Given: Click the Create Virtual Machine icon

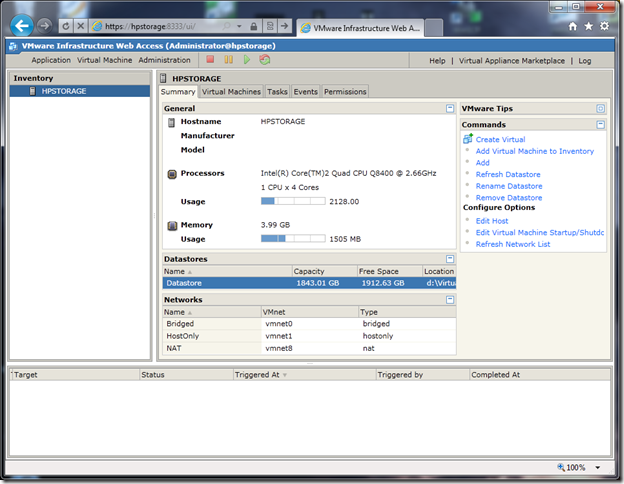Looking at the screenshot, I should (x=468, y=139).
